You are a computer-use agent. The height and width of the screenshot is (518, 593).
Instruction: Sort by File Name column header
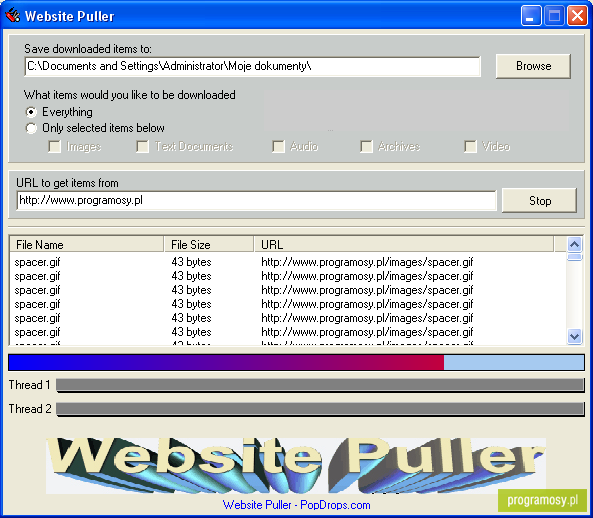coord(87,245)
